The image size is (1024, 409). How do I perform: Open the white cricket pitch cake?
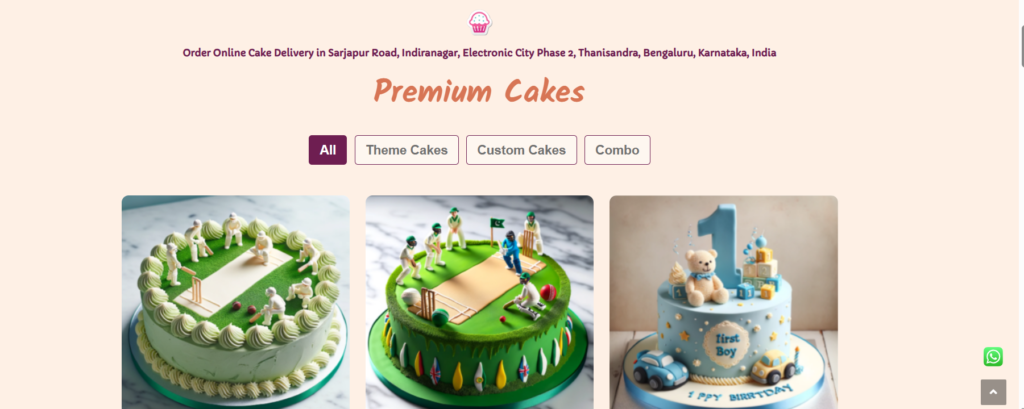click(x=236, y=302)
